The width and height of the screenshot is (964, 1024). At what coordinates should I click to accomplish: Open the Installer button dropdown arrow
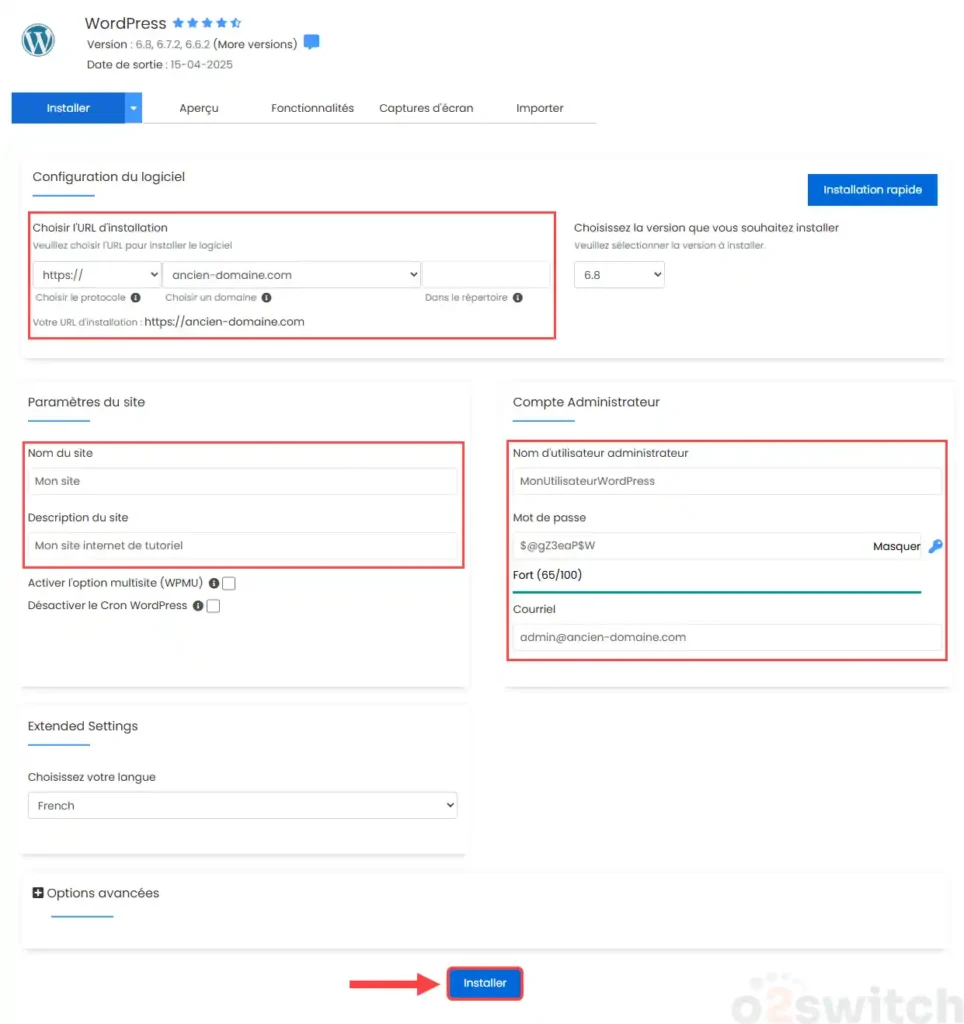[133, 108]
